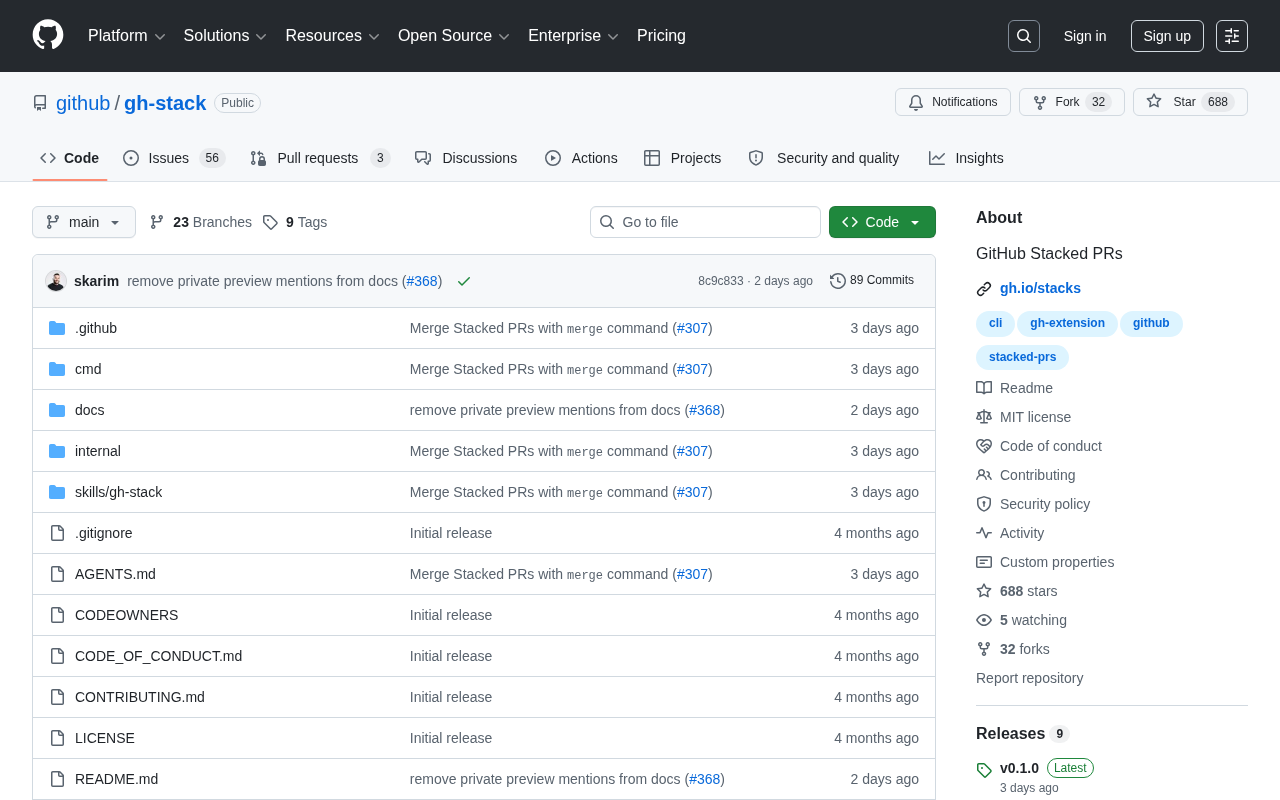Image resolution: width=1280 pixels, height=800 pixels.
Task: Expand the Solutions menu
Action: tap(225, 36)
